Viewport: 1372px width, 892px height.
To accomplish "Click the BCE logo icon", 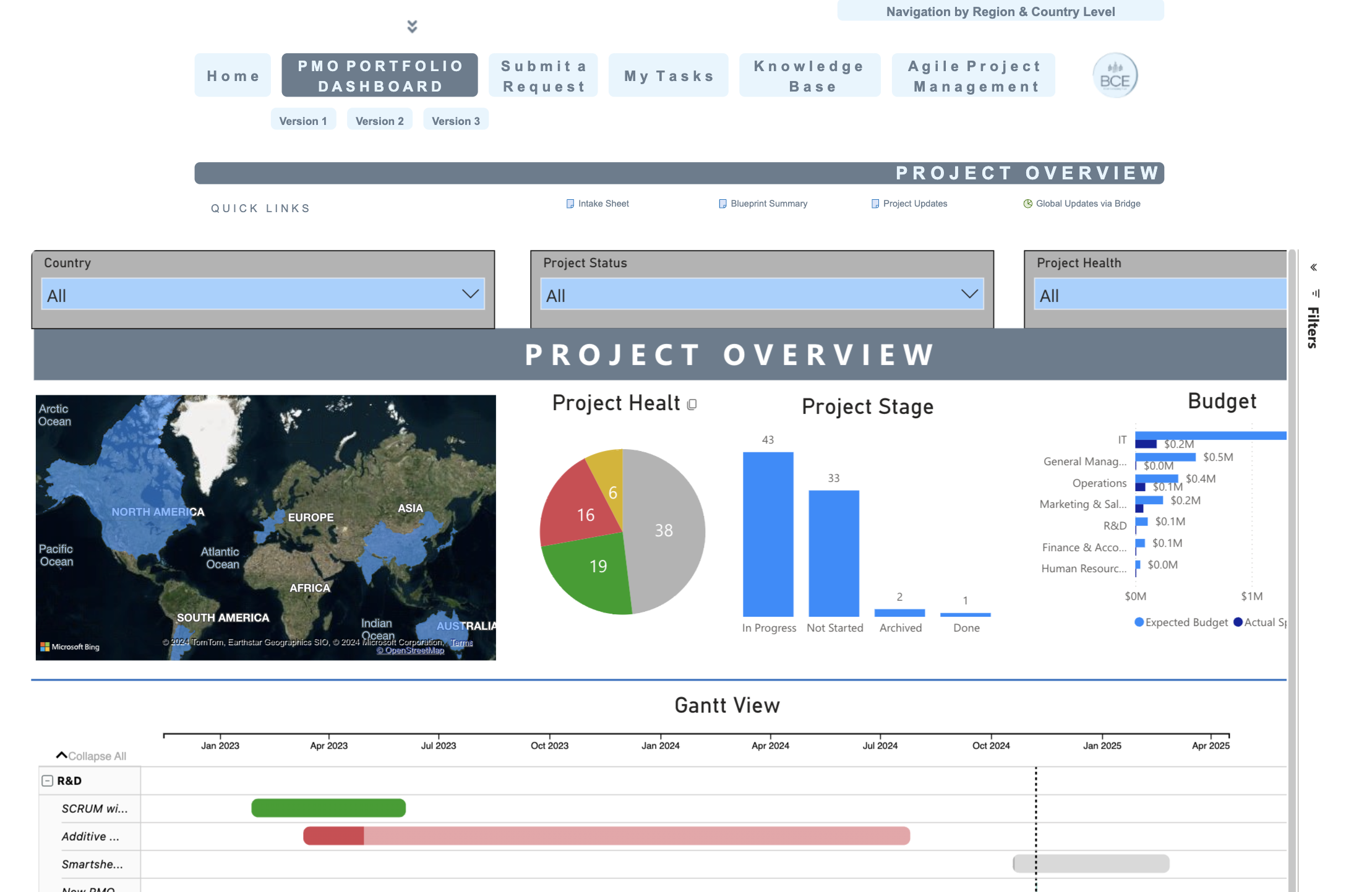I will click(1115, 75).
